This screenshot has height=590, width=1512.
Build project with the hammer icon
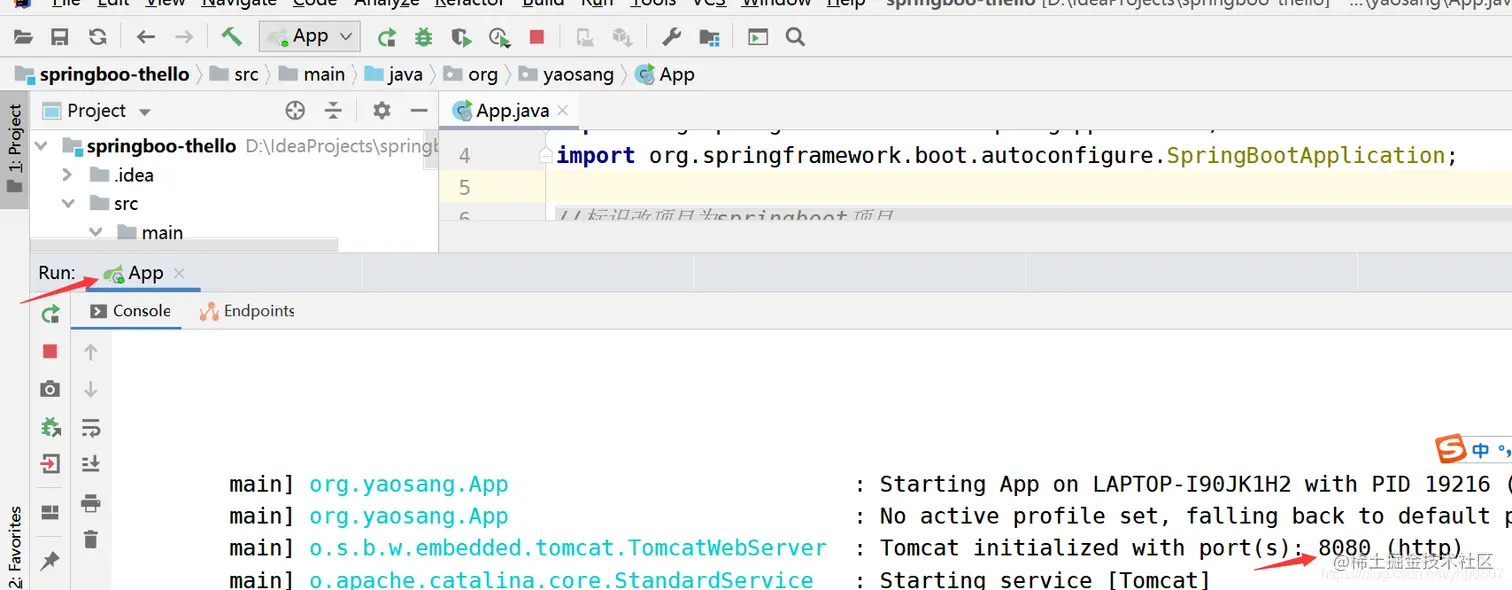pos(232,37)
